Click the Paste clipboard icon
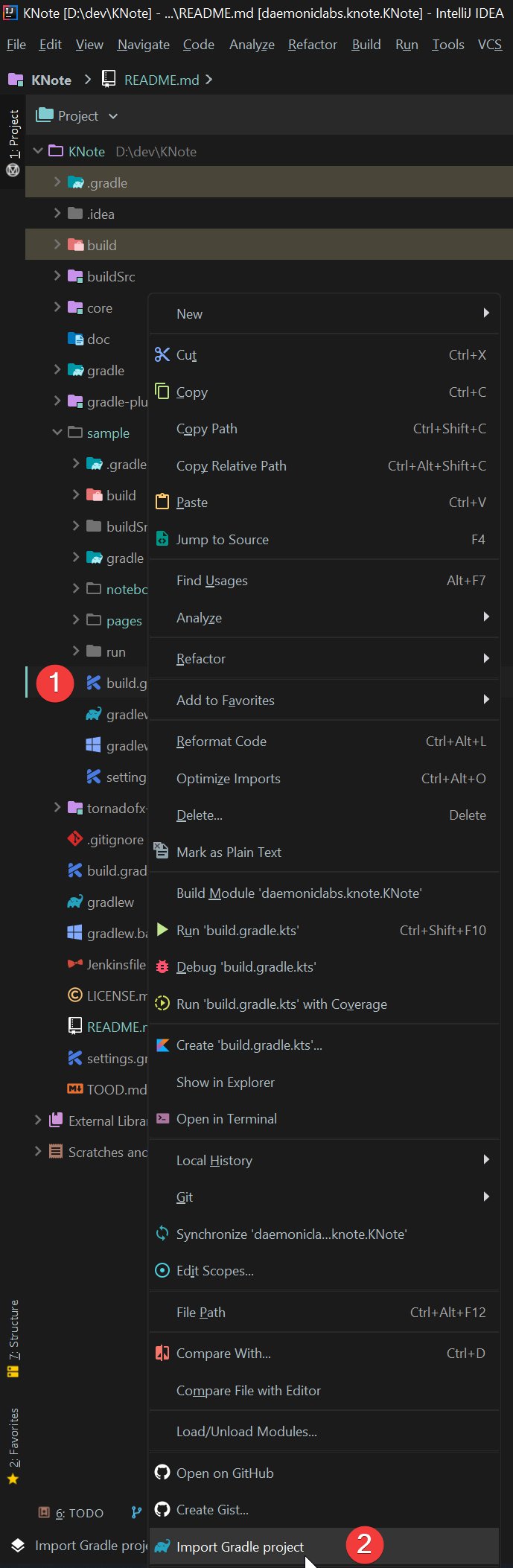Image resolution: width=513 pixels, height=1568 pixels. coord(162,501)
